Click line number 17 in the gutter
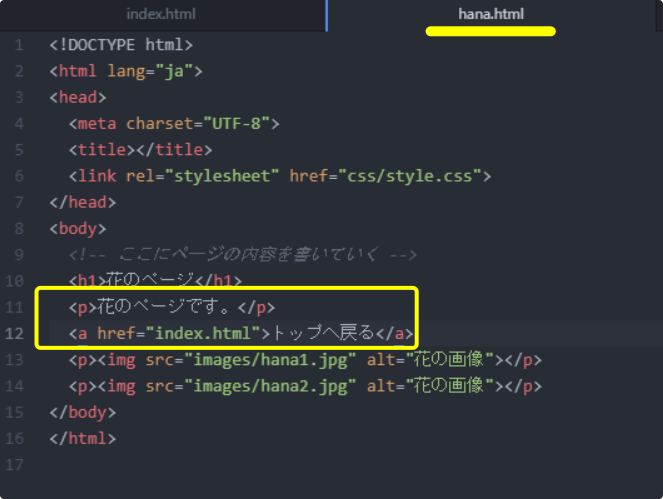663x499 pixels. click(x=14, y=464)
